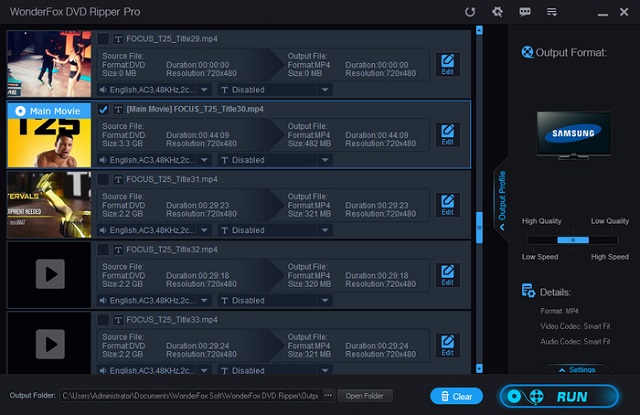Select the Title29 dance video thumbnail
640x415 pixels.
click(49, 64)
